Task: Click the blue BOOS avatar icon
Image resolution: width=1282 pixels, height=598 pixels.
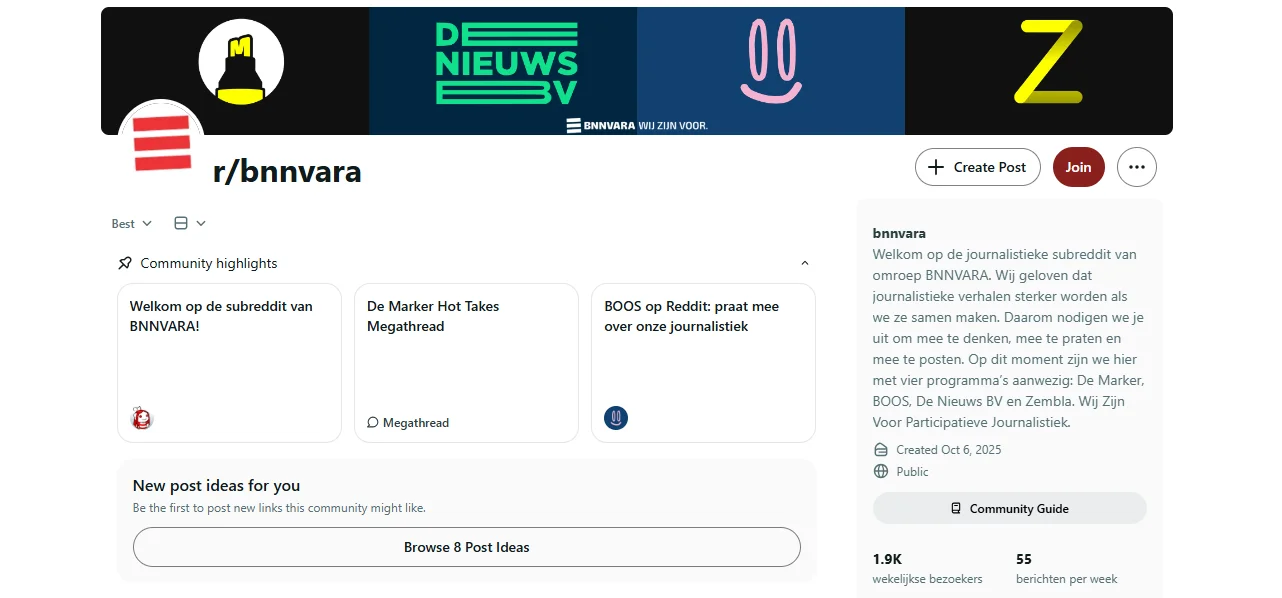Action: 616,418
